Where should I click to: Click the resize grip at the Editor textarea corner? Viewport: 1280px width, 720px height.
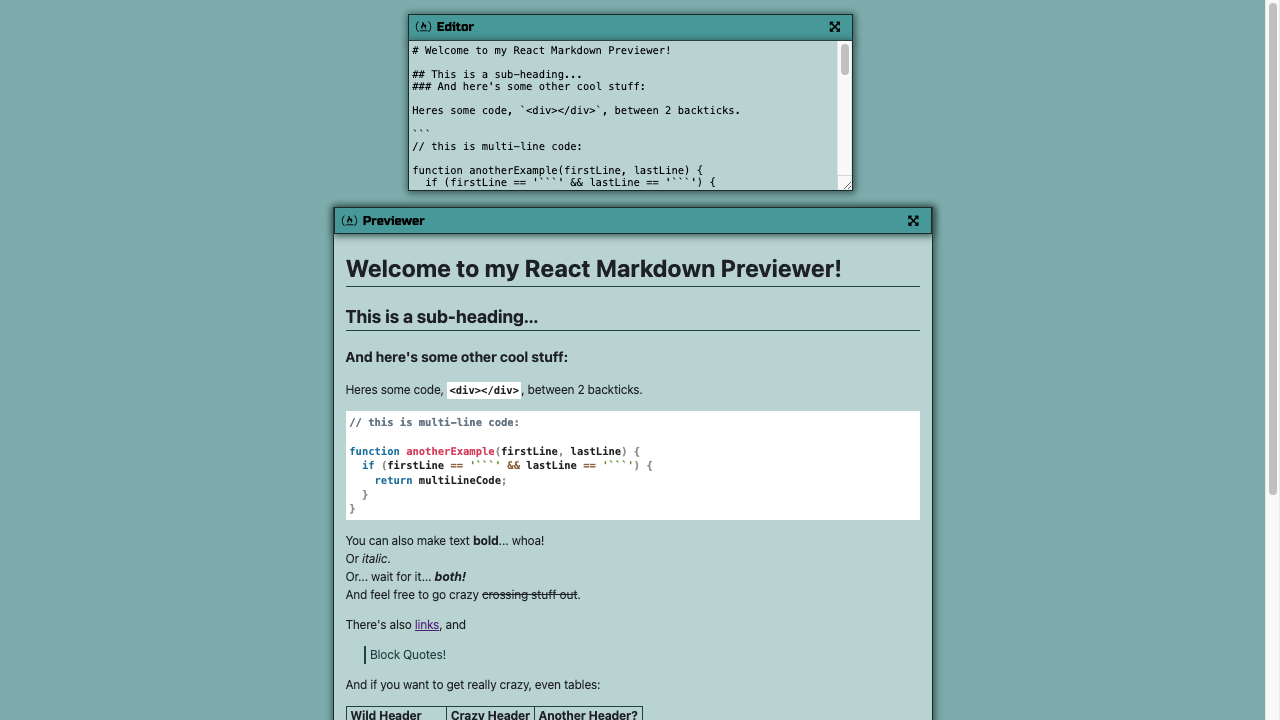point(846,184)
